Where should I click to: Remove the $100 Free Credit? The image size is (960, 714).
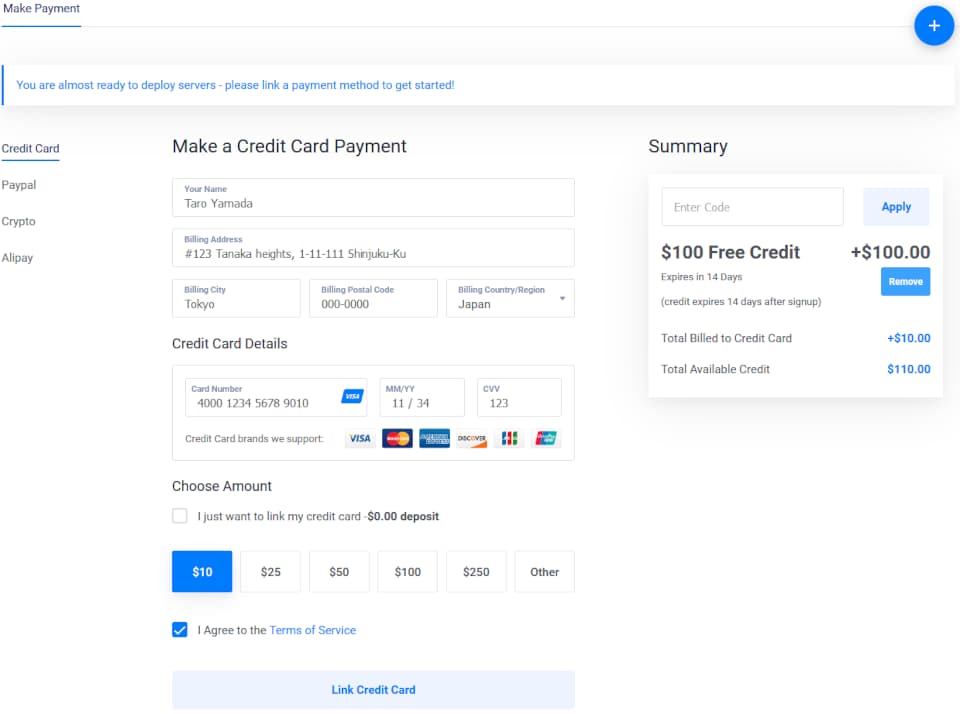pos(905,282)
